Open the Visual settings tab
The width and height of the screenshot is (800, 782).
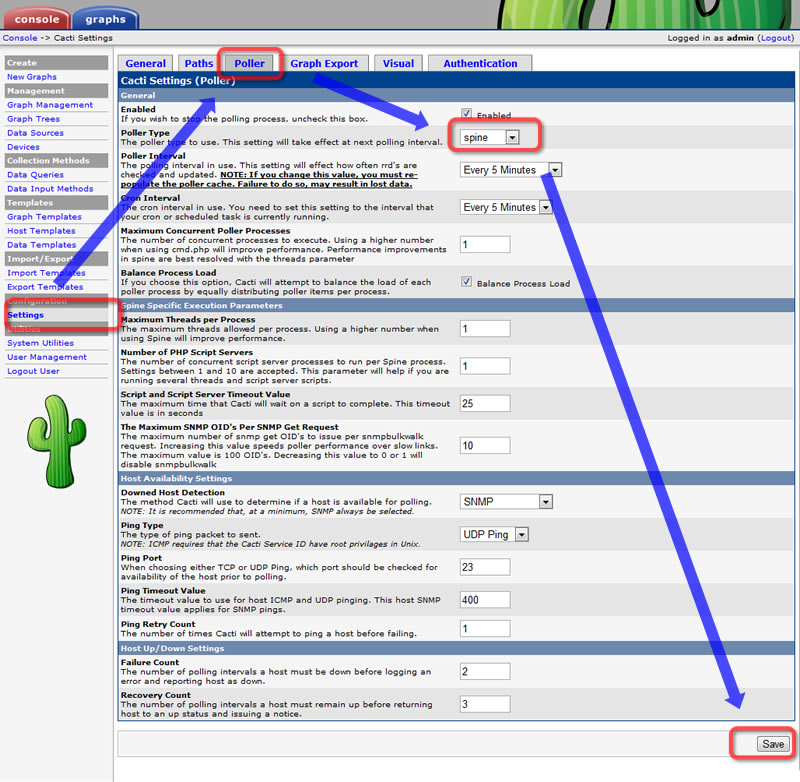[x=398, y=63]
